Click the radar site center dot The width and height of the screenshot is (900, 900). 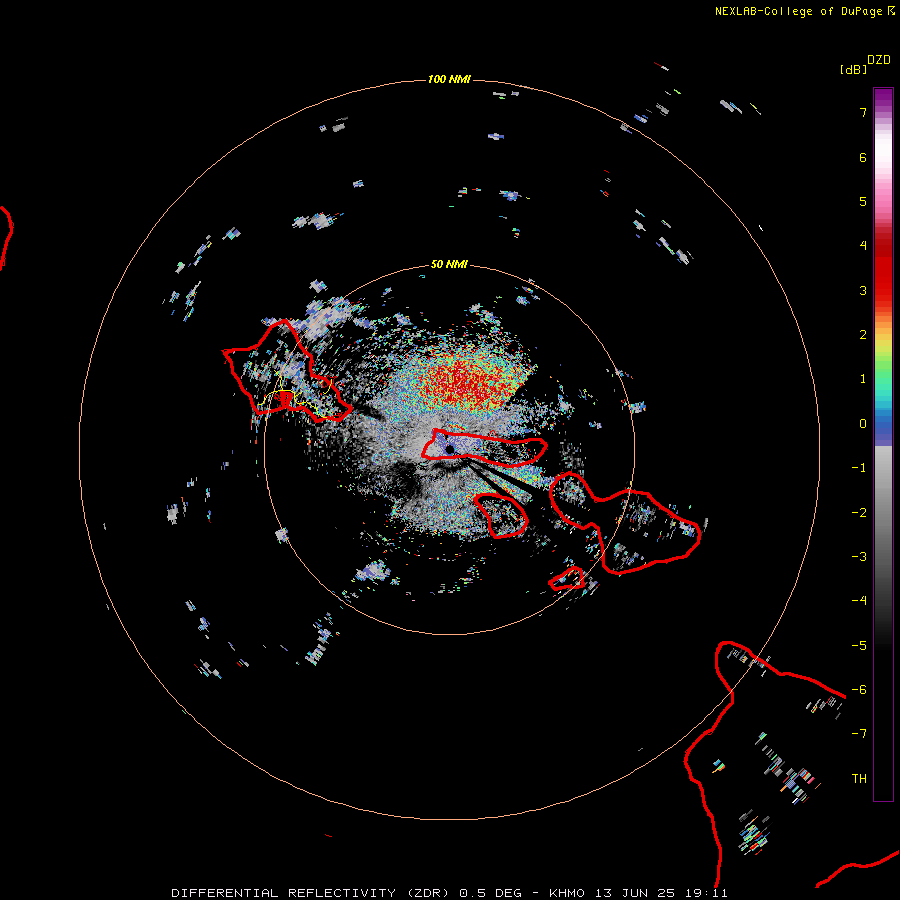coord(450,450)
